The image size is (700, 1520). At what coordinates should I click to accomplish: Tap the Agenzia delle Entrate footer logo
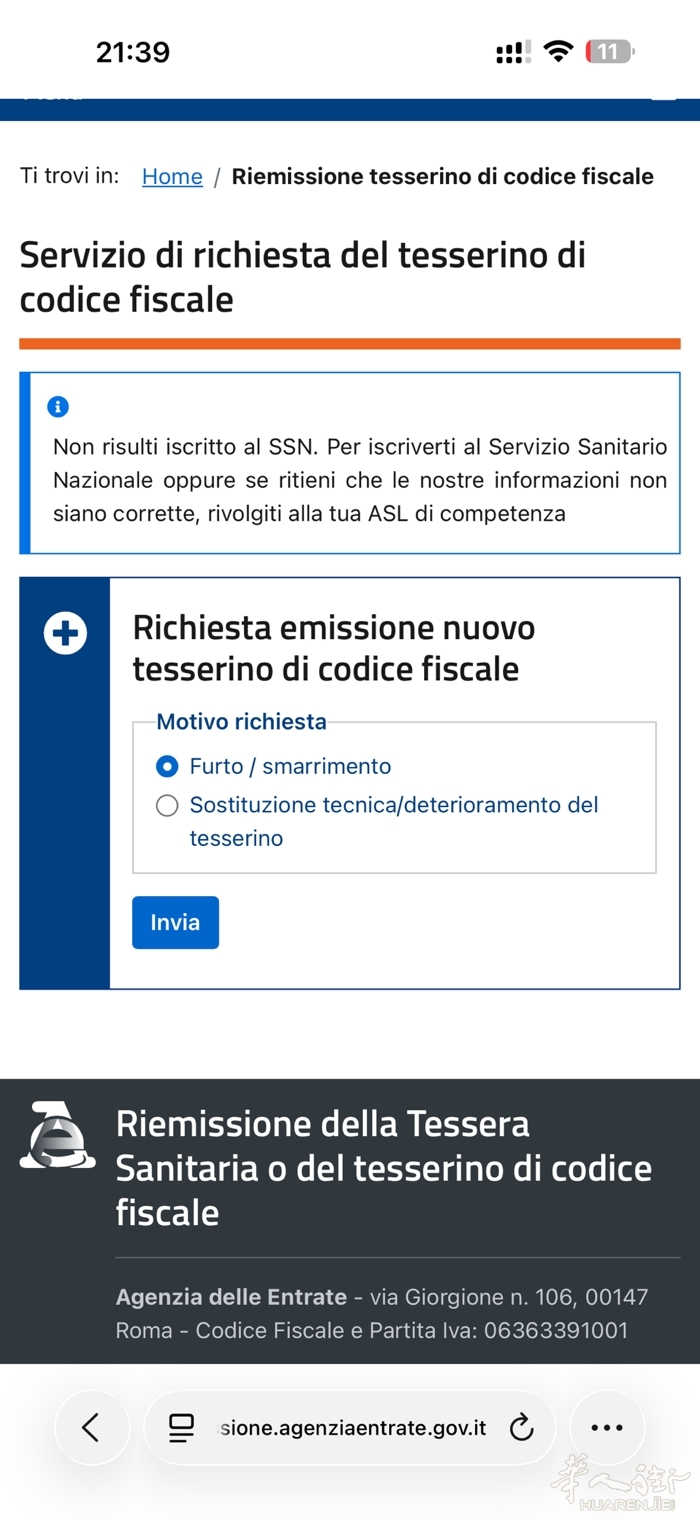[x=58, y=1136]
